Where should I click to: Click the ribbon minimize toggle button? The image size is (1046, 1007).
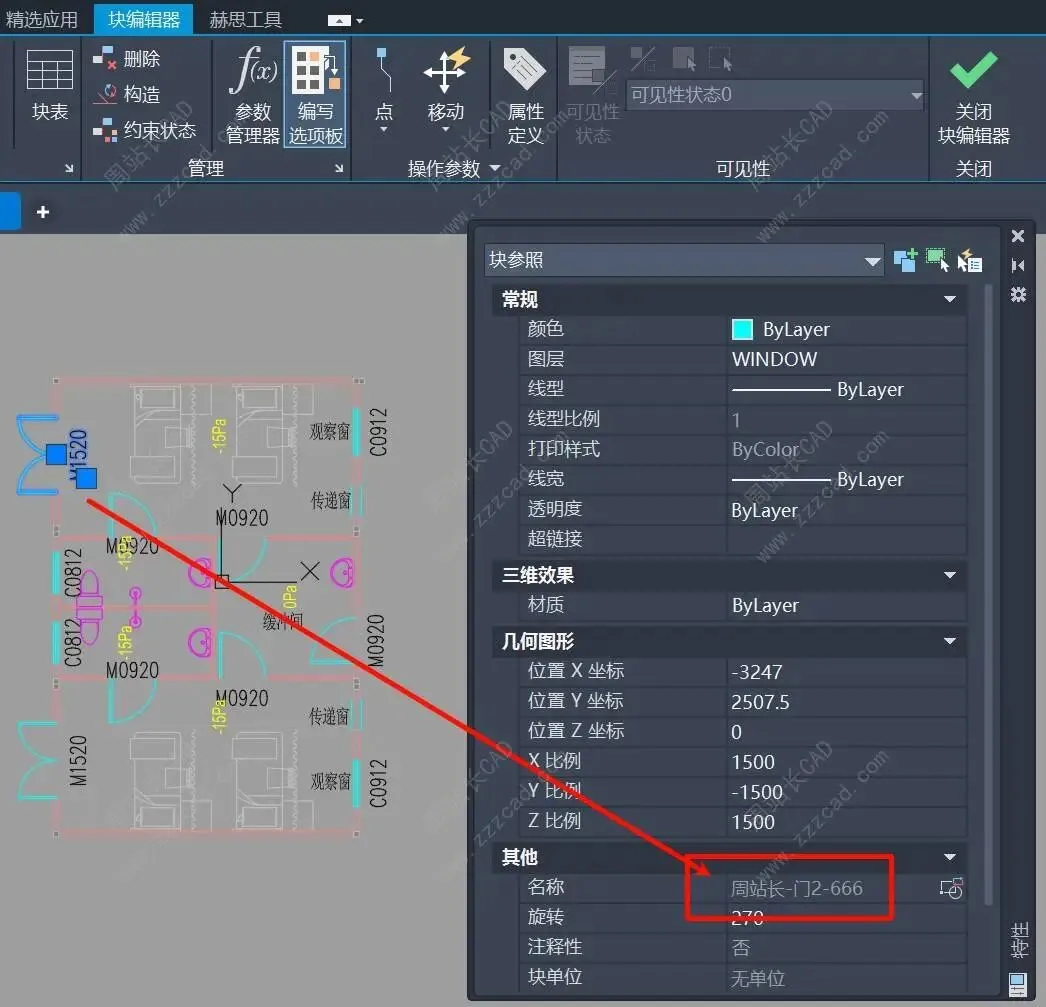tap(340, 21)
